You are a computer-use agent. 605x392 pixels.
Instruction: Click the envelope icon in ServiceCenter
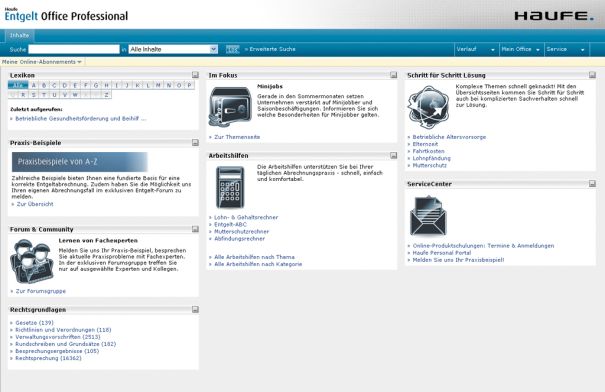pos(428,216)
